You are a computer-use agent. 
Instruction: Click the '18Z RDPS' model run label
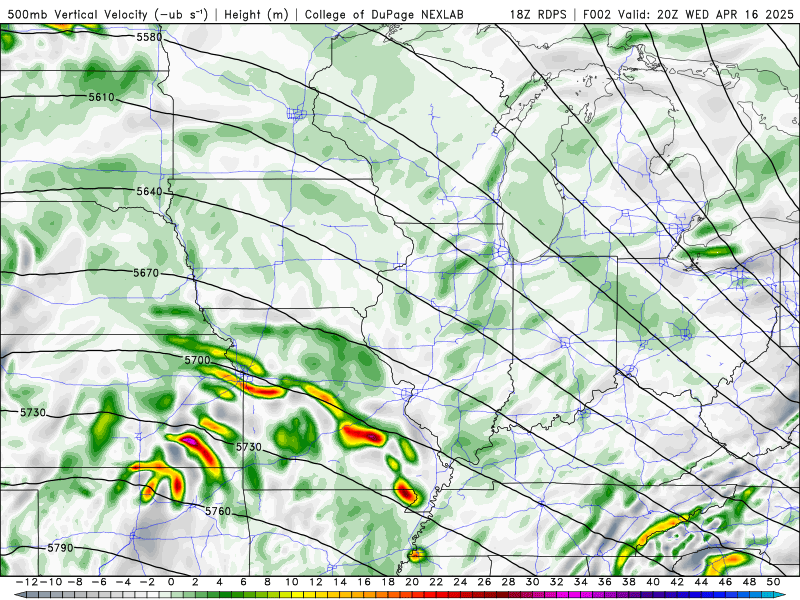538,15
